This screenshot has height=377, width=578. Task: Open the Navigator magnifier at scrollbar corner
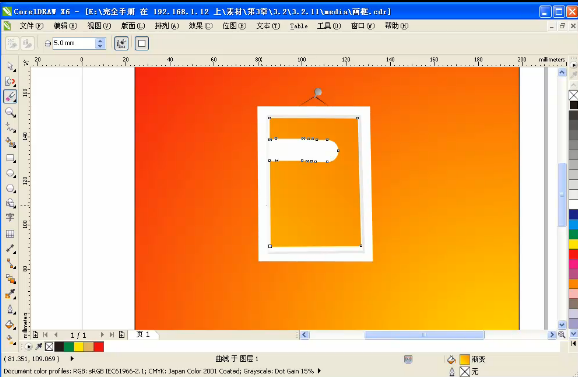(561, 335)
